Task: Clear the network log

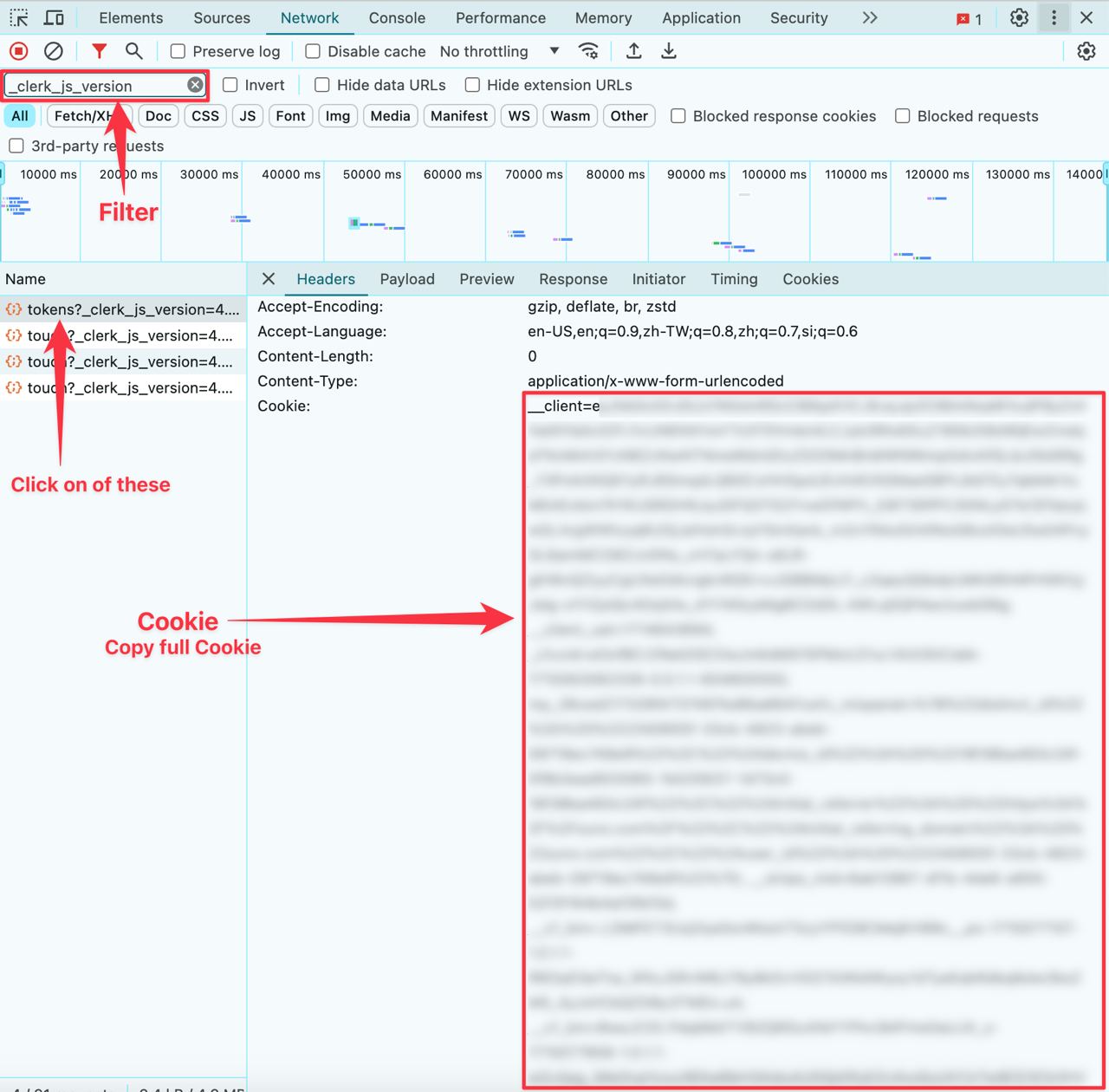Action: point(54,51)
